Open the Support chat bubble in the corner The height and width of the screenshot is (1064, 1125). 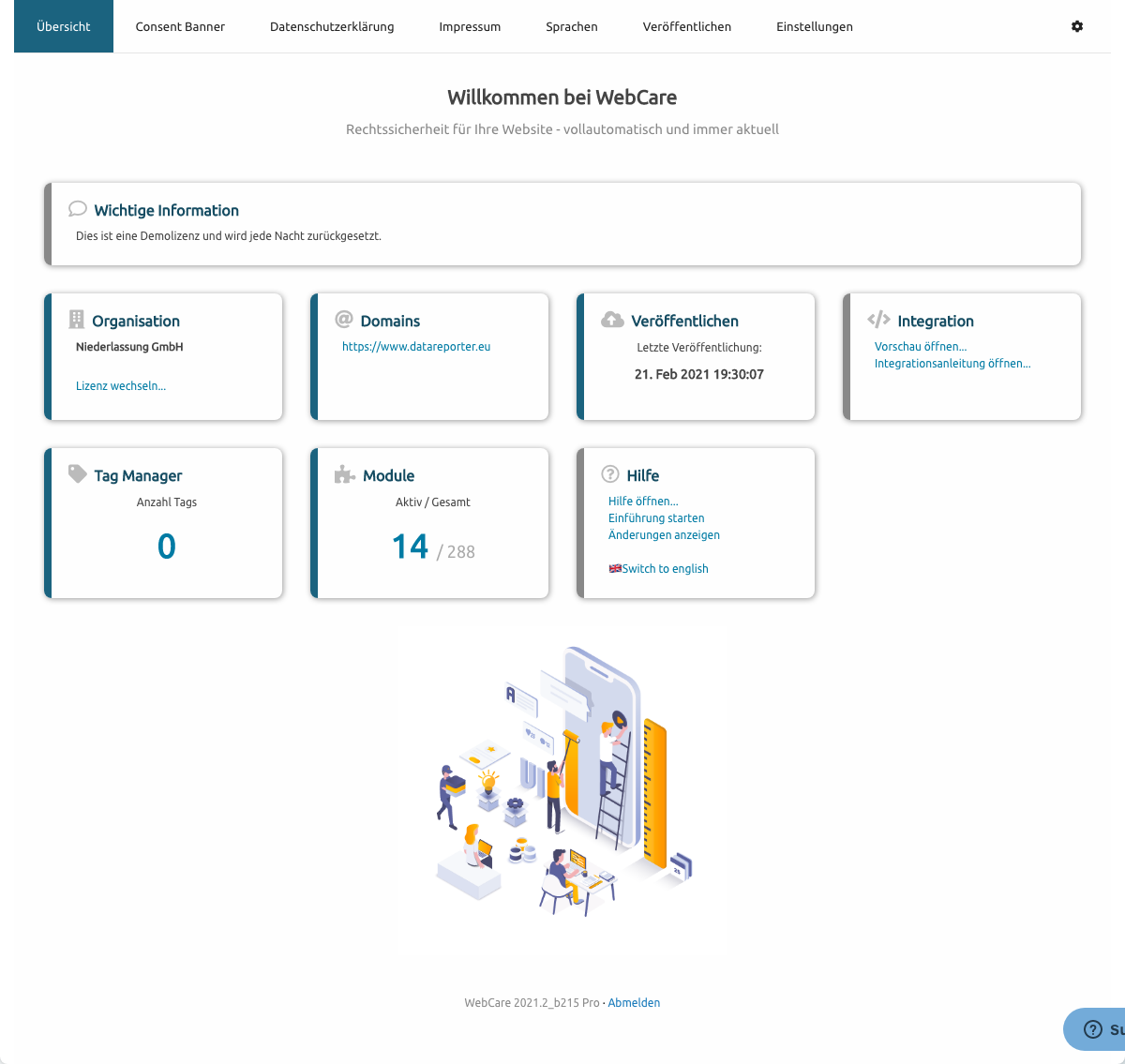(x=1093, y=1028)
